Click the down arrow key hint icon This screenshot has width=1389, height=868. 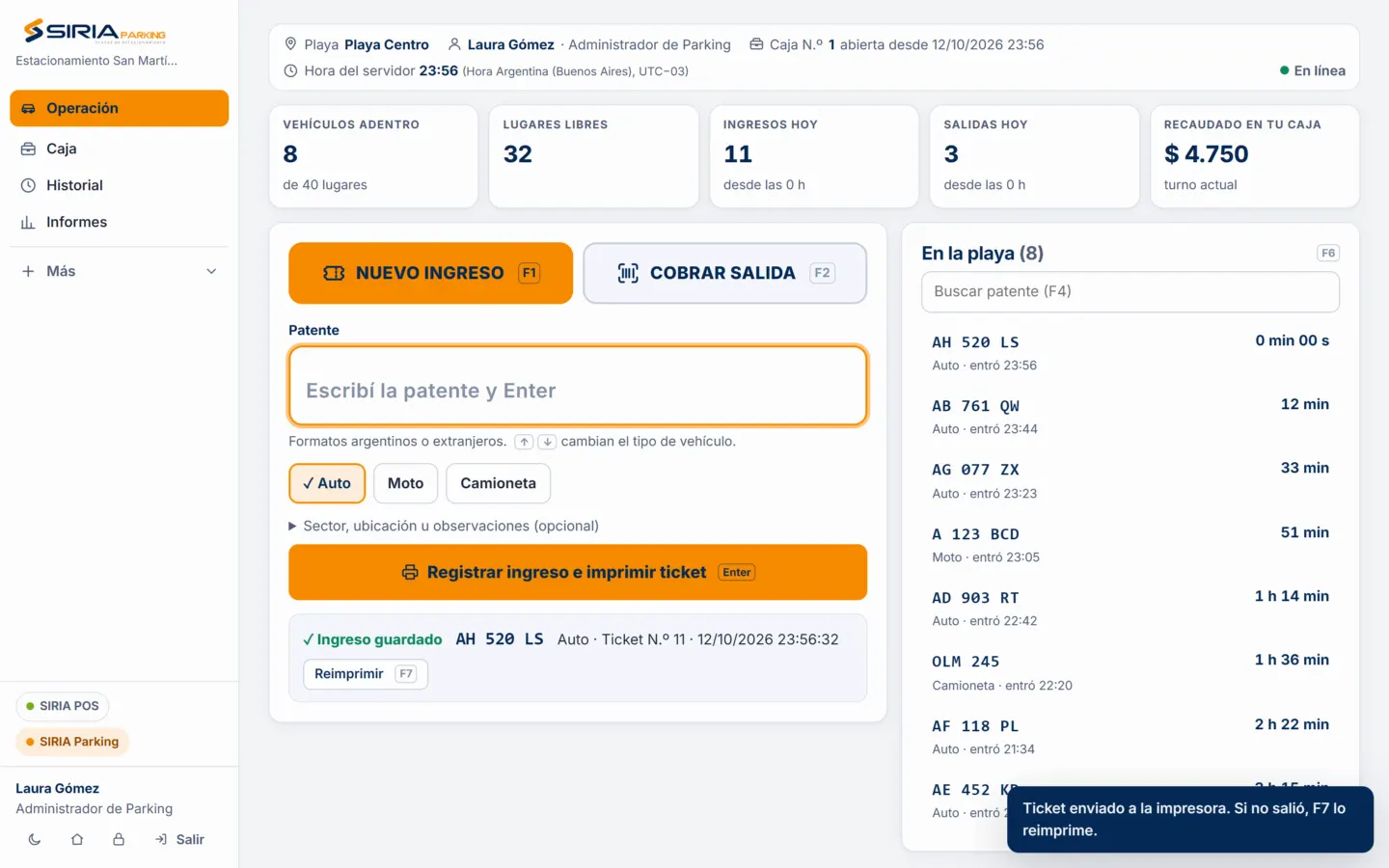(547, 442)
